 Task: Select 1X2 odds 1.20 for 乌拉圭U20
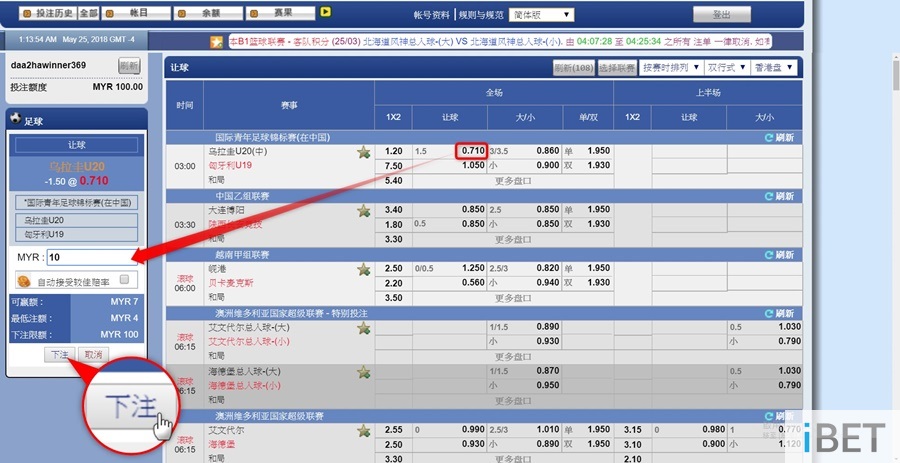393,151
